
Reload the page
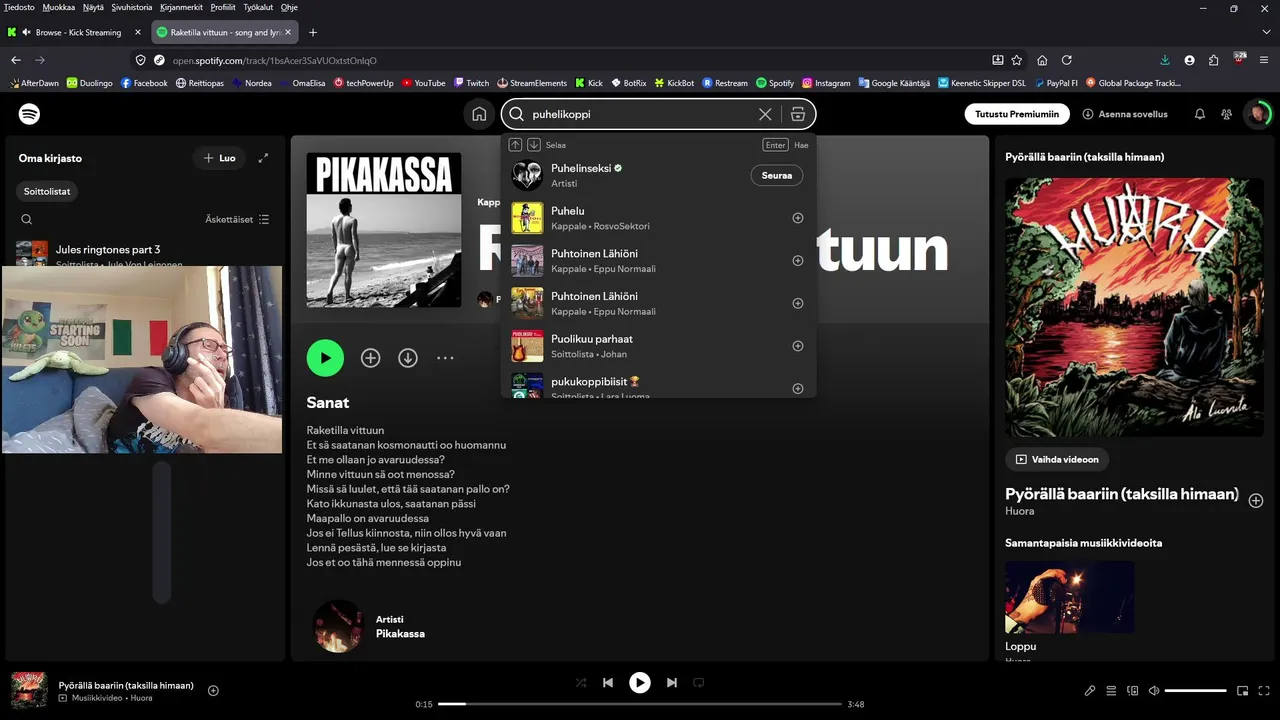[1067, 60]
